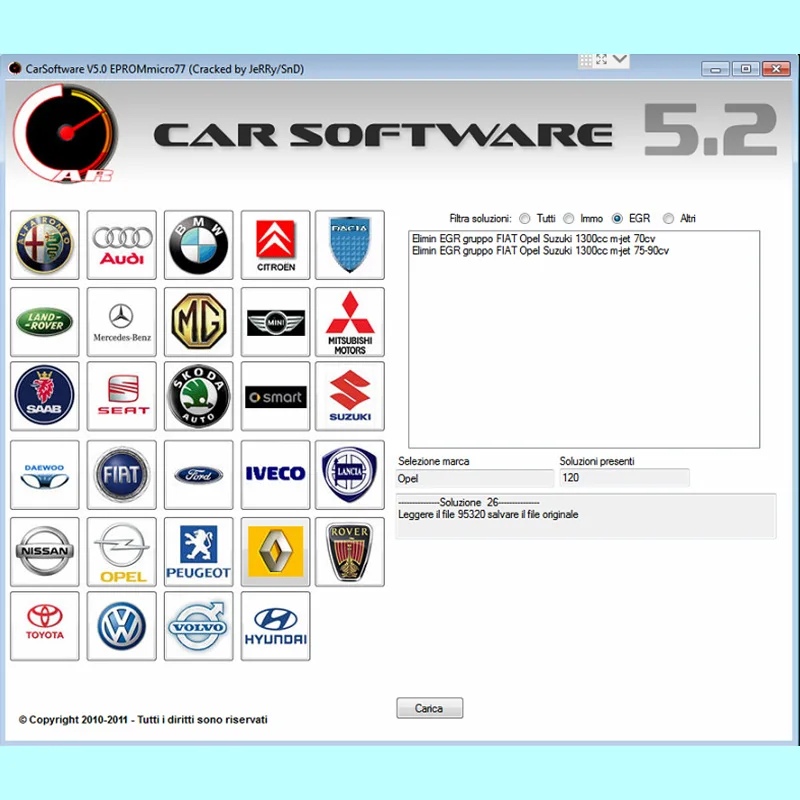Choose the Fiat brand logo

tap(121, 475)
